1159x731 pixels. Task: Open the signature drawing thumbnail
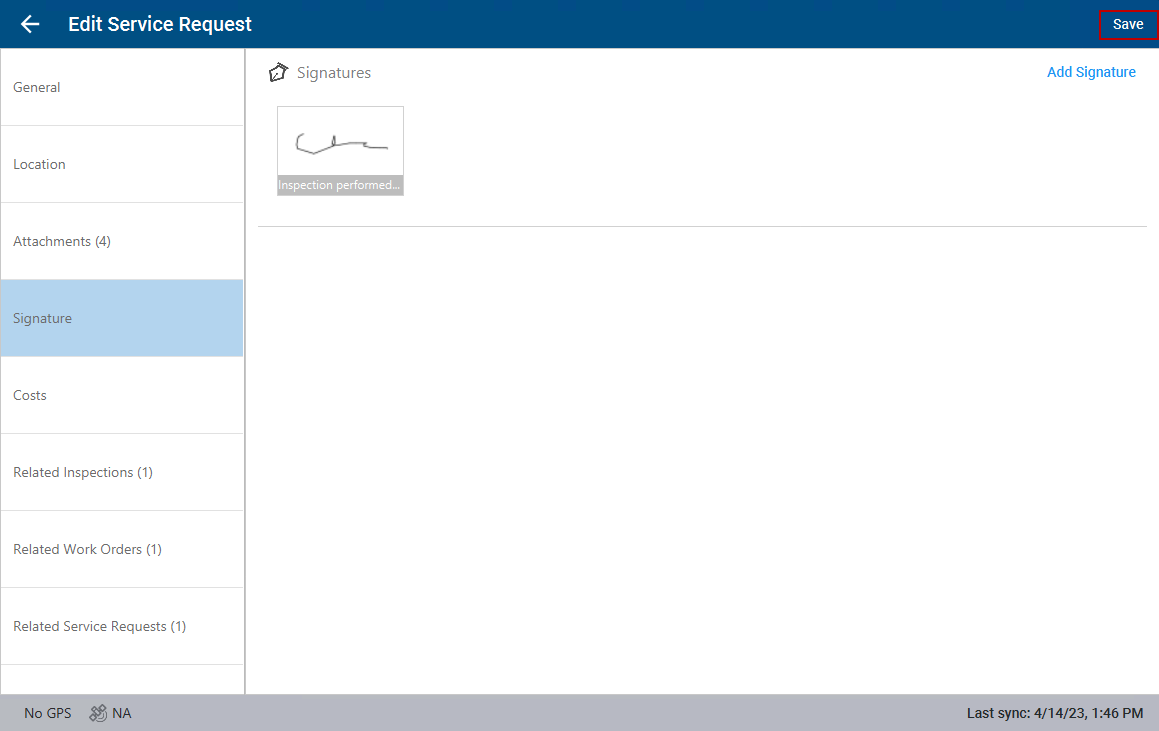(x=340, y=142)
